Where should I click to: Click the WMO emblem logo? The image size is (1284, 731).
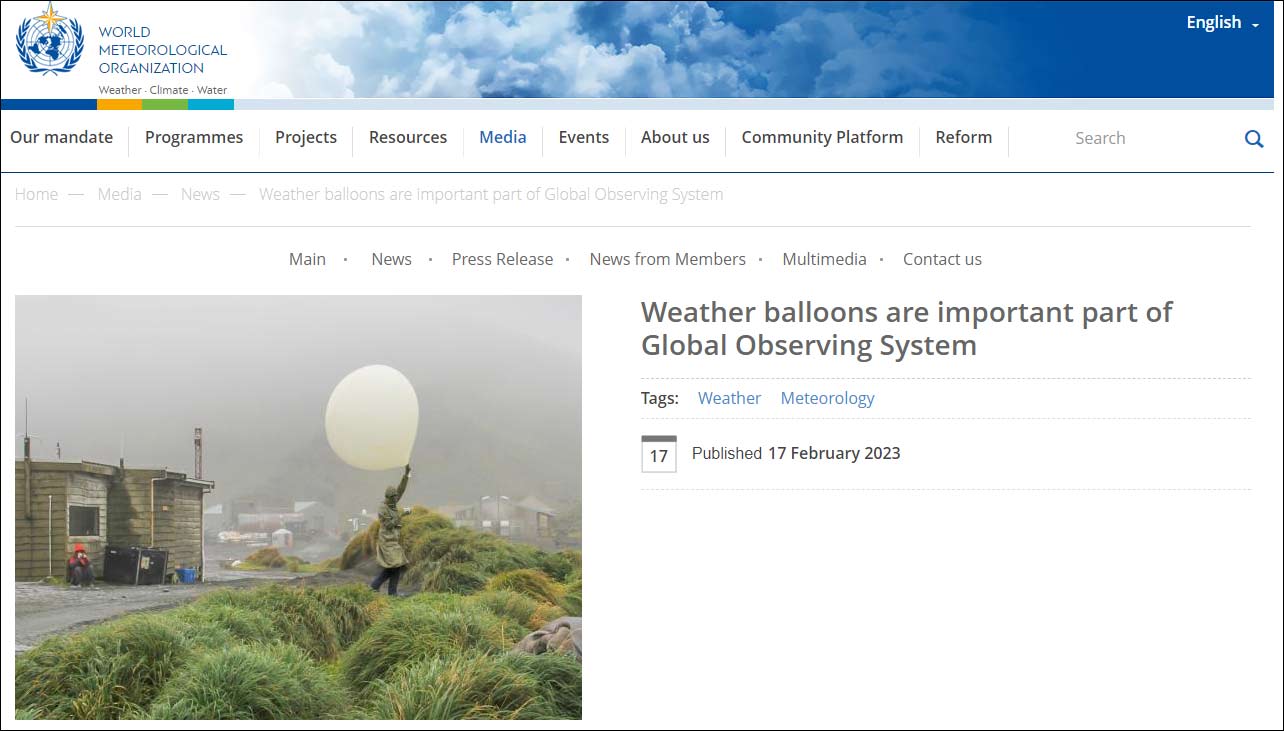(50, 40)
